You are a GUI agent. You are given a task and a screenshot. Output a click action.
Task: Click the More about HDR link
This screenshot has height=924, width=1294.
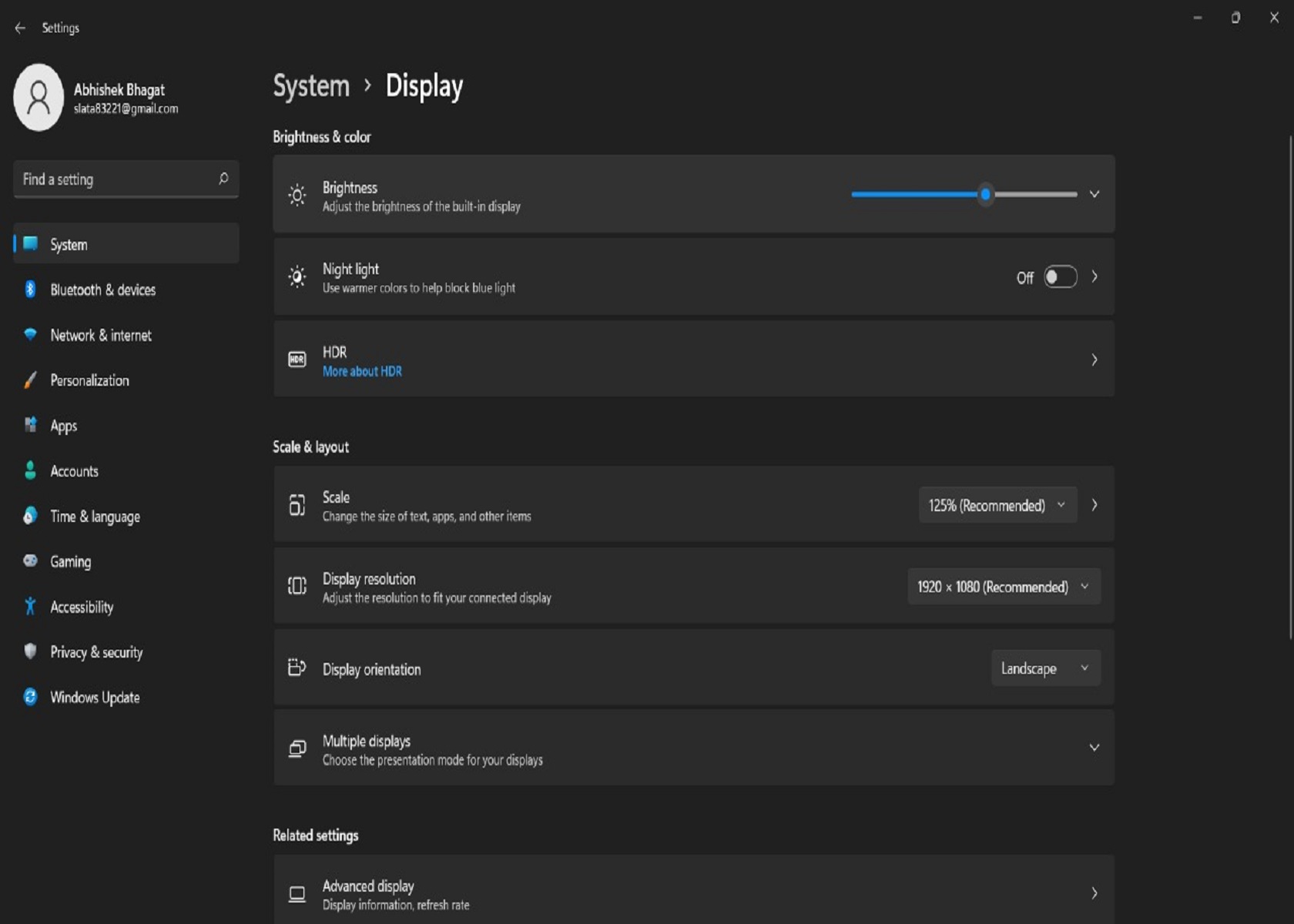362,371
